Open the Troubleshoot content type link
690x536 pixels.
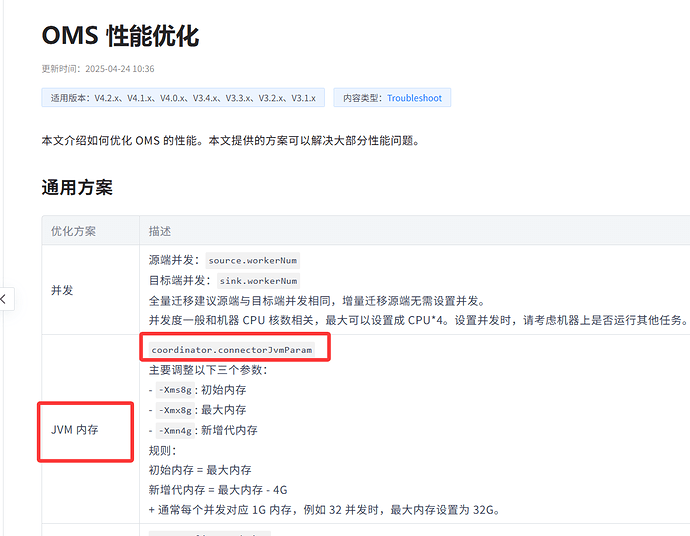point(414,98)
